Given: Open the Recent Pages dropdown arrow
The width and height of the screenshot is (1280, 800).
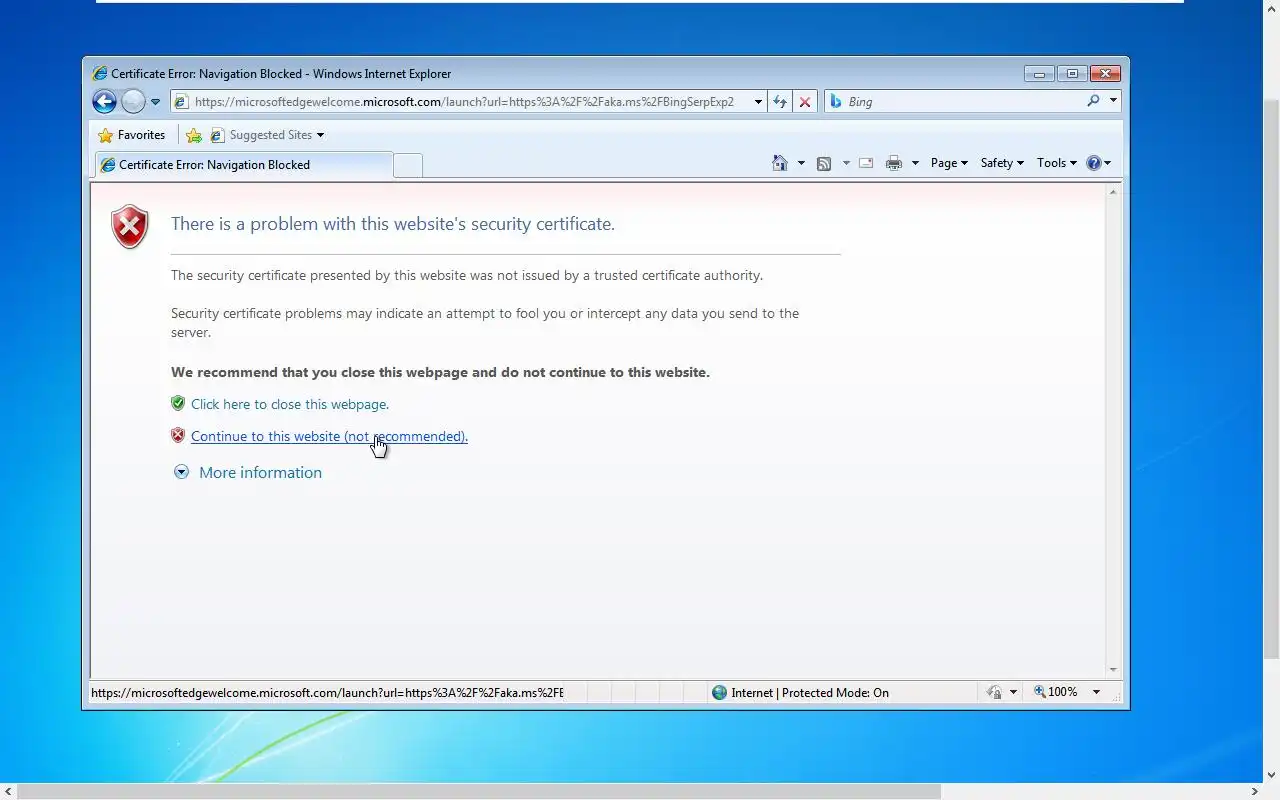Looking at the screenshot, I should (155, 102).
